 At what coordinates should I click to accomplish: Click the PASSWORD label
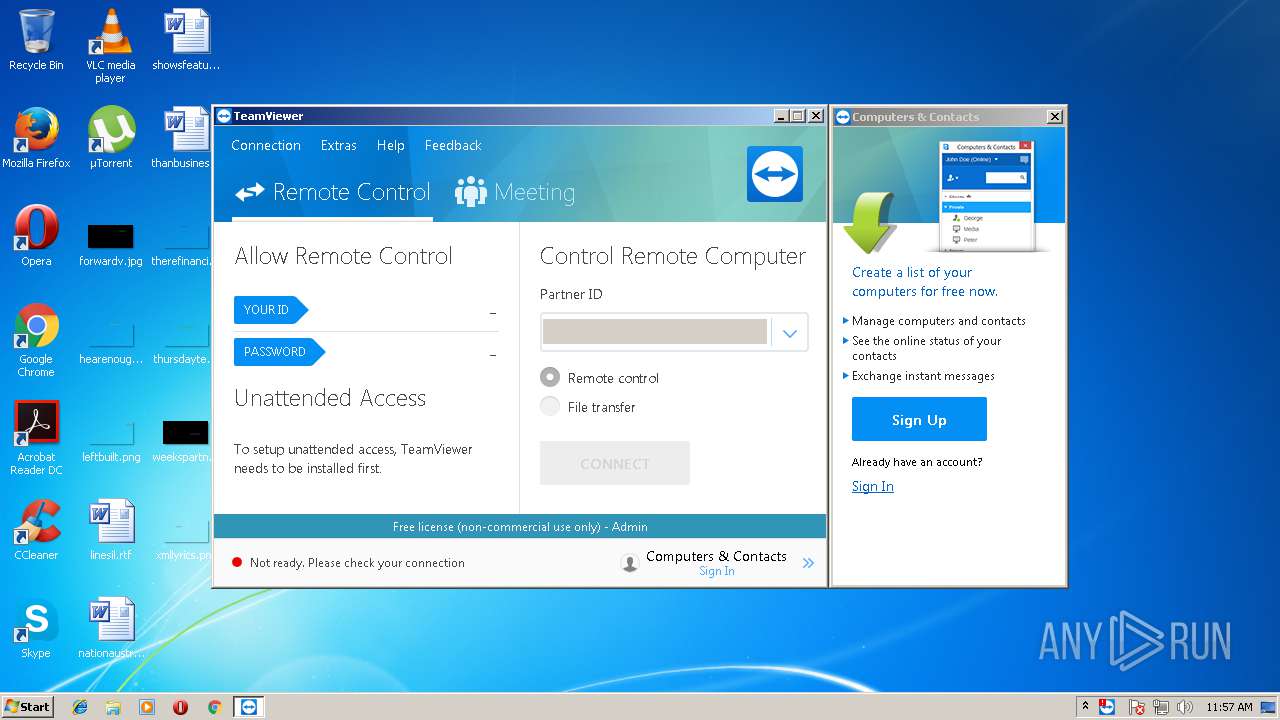[279, 352]
